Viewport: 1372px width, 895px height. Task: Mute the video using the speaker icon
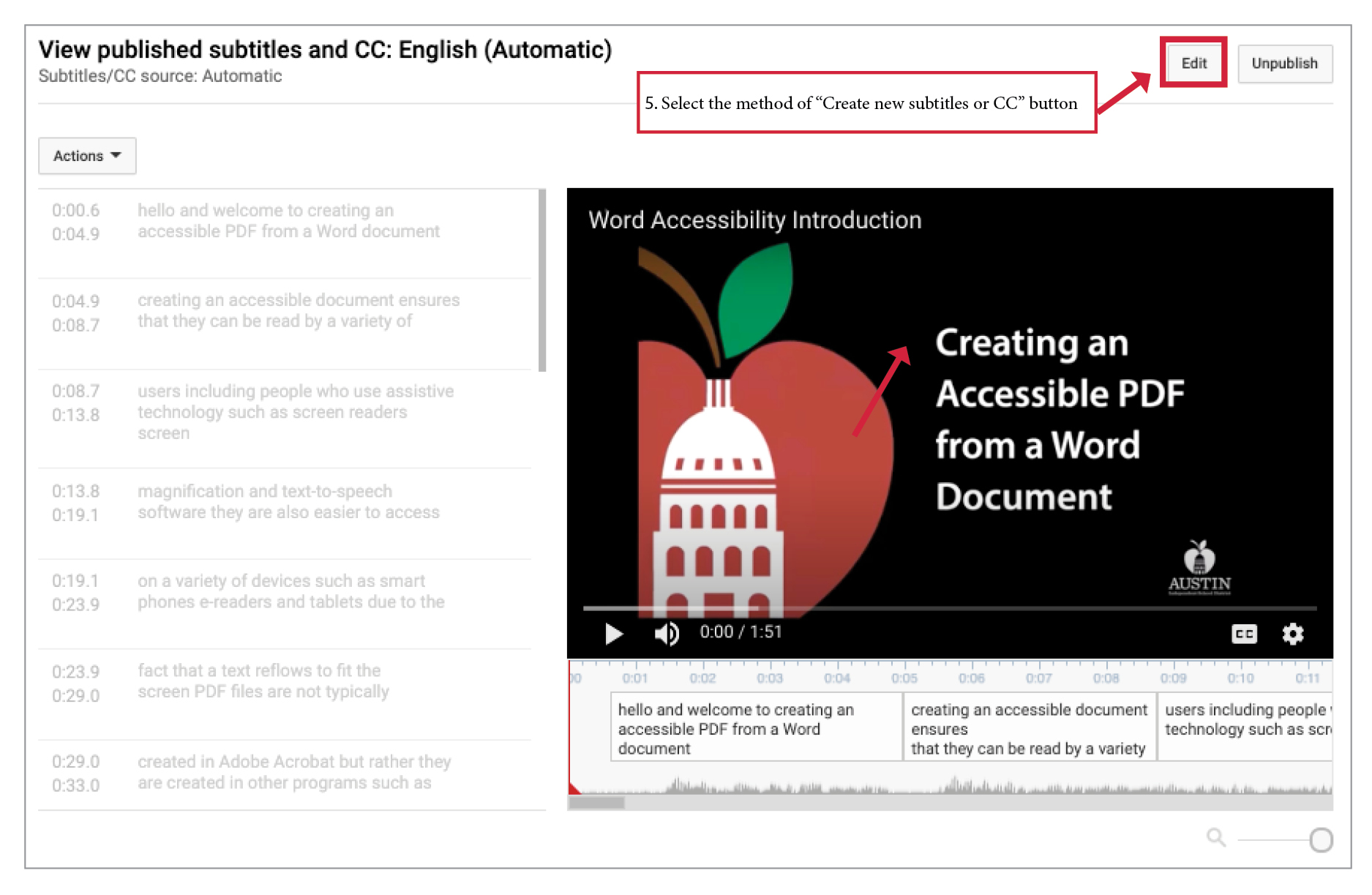coord(666,634)
